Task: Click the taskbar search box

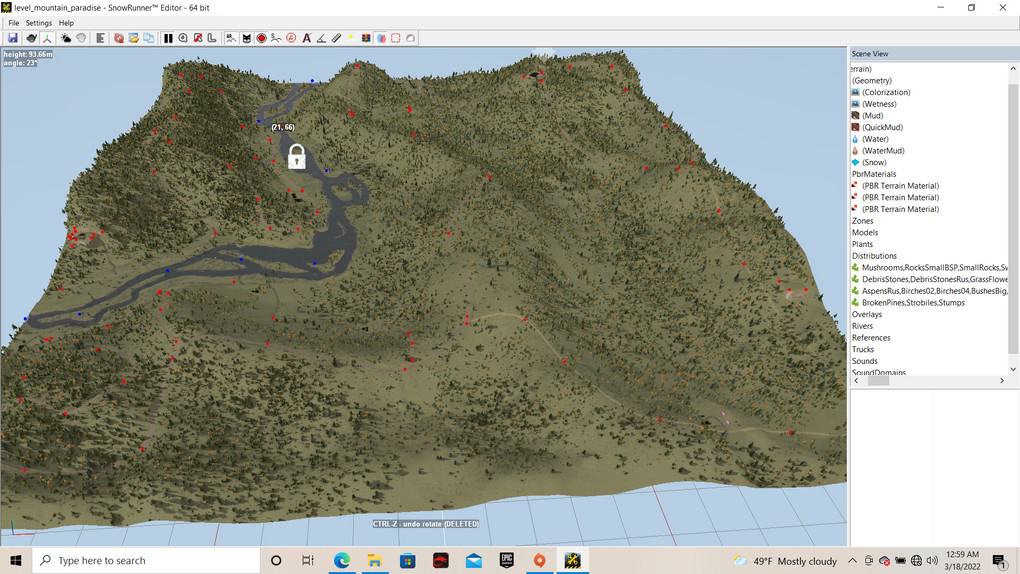Action: [146, 560]
